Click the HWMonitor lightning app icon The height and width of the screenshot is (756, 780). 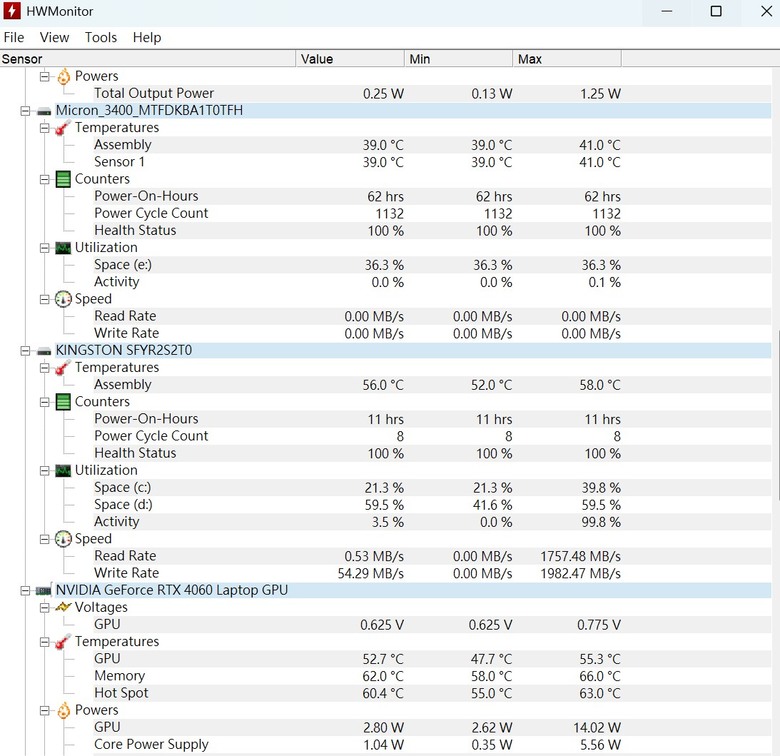coord(12,11)
